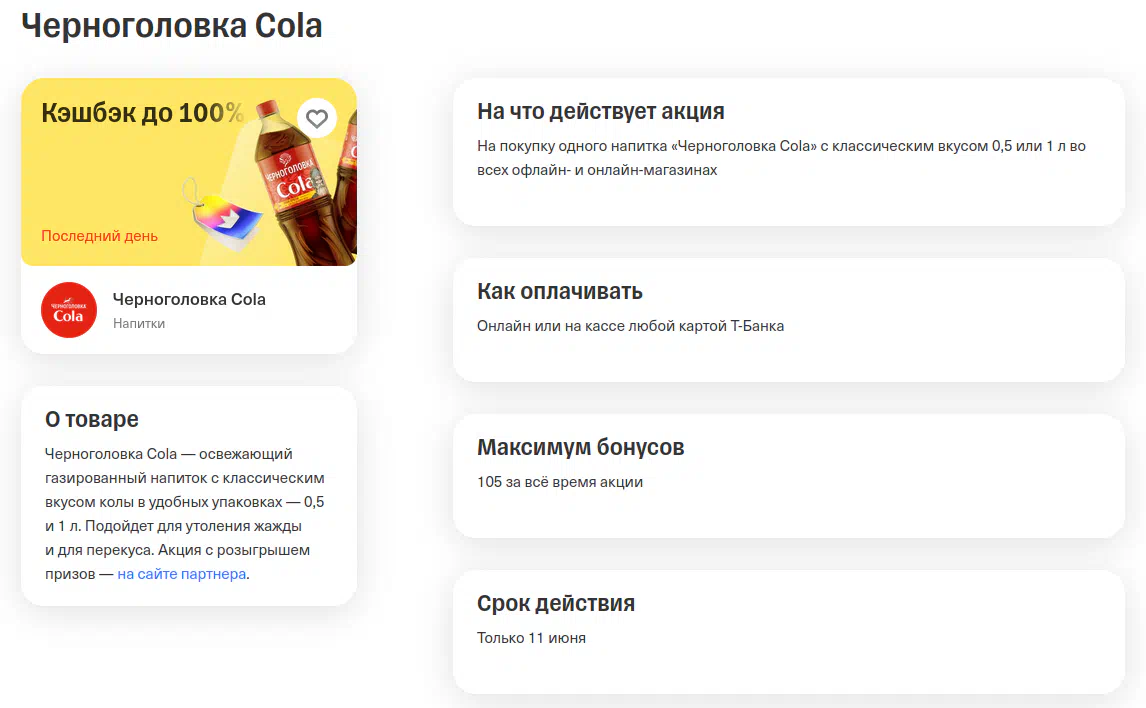Screen dimensions: 1146x708
Task: Toggle the heart favorite icon on banner
Action: click(317, 119)
